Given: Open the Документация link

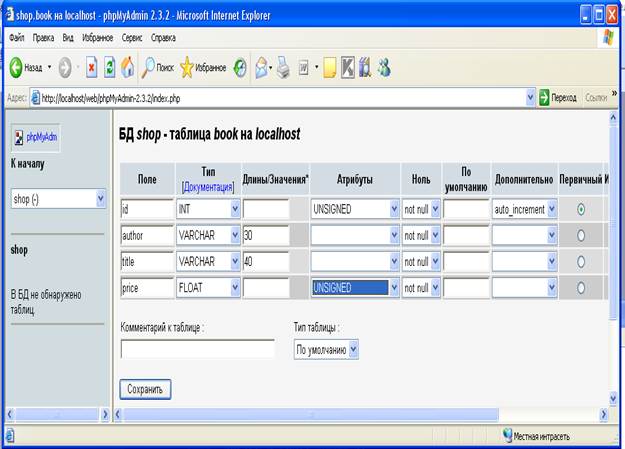Looking at the screenshot, I should [208, 187].
